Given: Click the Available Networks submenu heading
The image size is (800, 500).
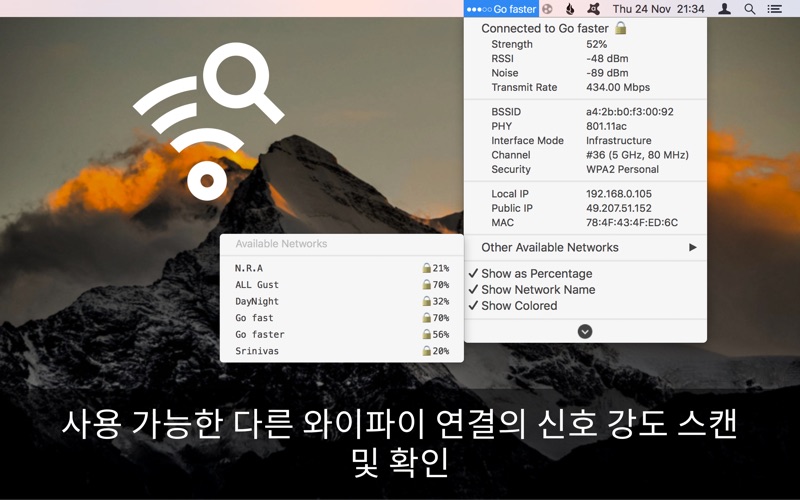Looking at the screenshot, I should pyautogui.click(x=281, y=244).
